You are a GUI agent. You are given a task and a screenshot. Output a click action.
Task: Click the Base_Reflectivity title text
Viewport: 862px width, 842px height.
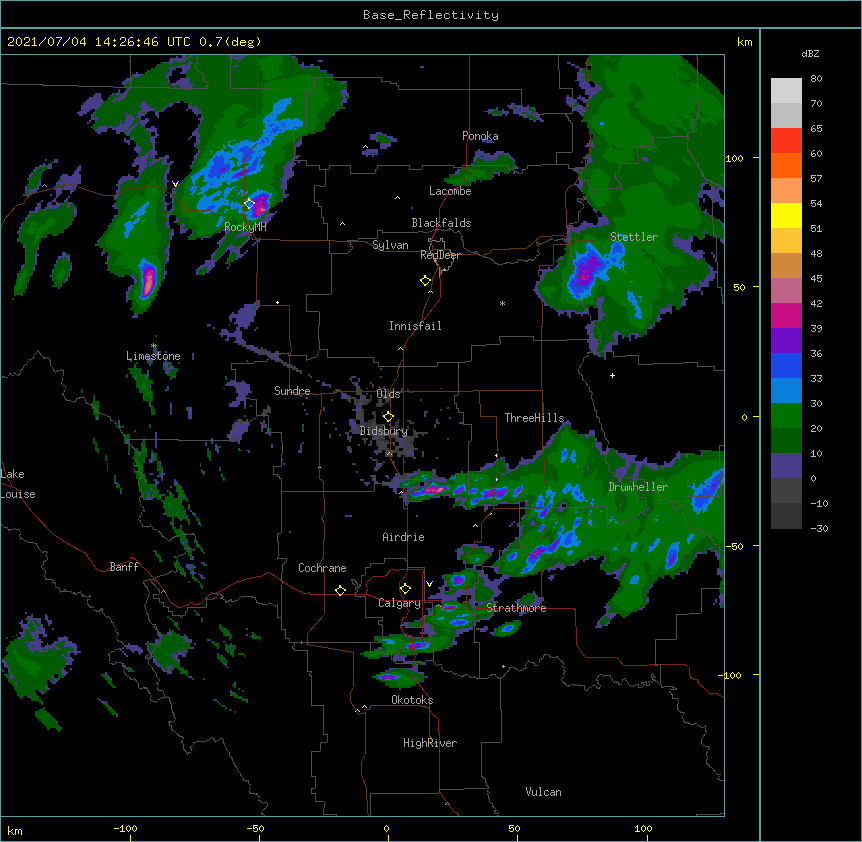[431, 15]
